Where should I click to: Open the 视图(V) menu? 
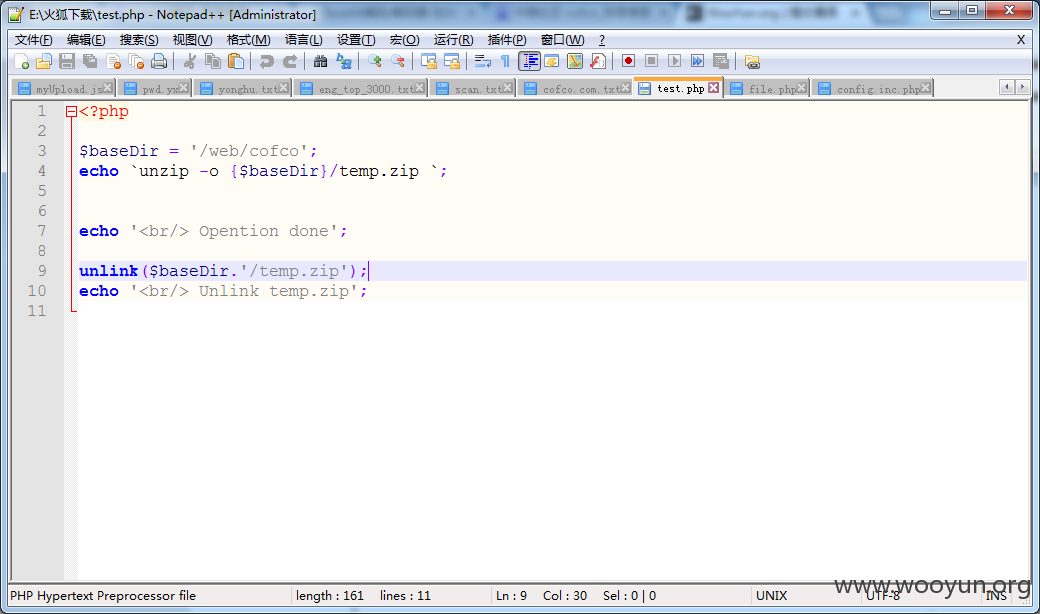click(192, 40)
